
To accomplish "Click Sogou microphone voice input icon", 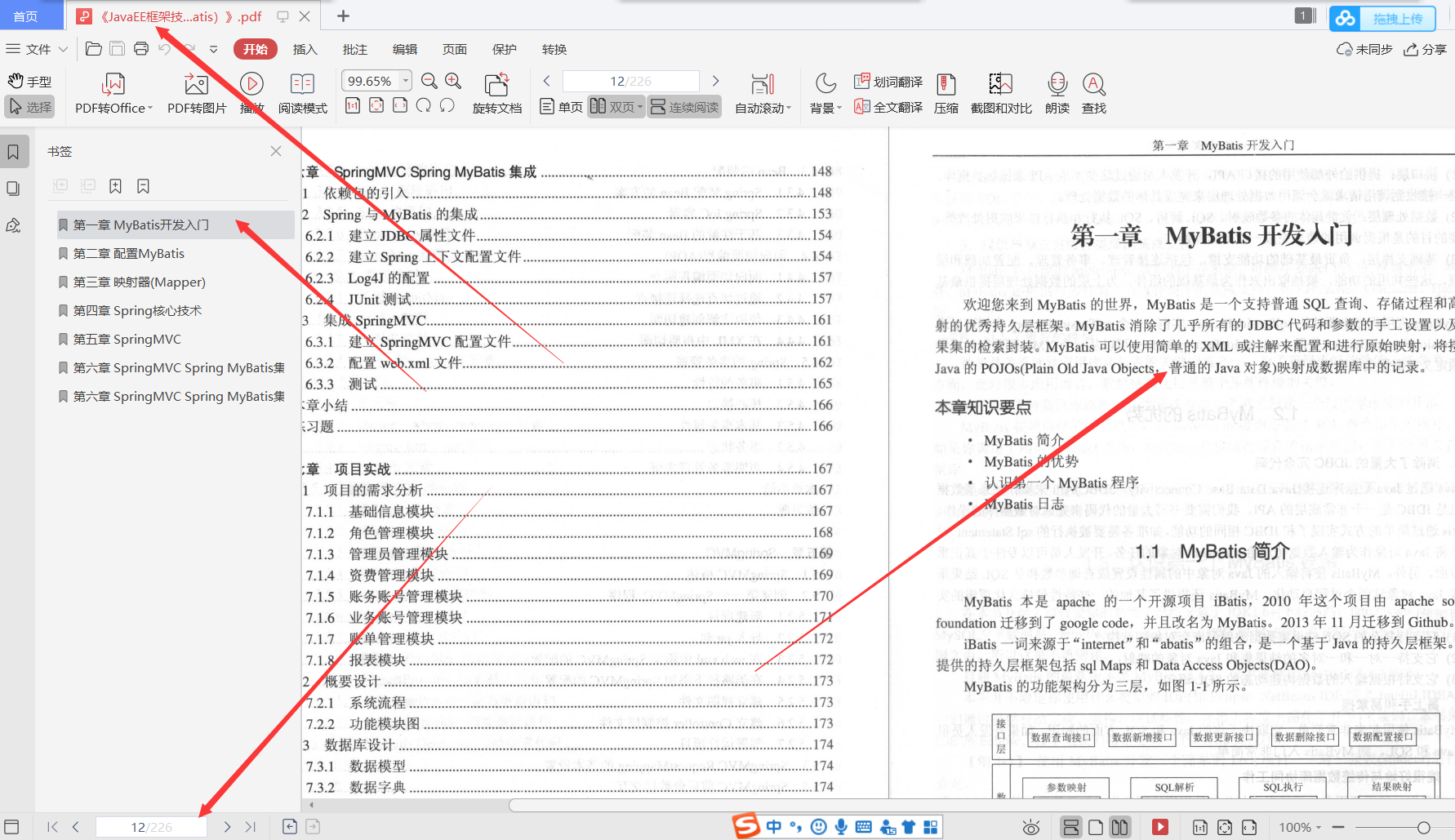I will point(841,827).
